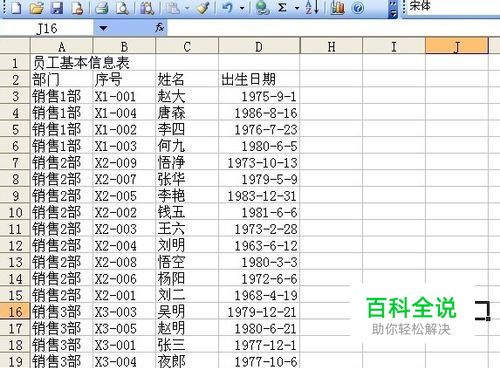500x368 pixels.
Task: Select cell with date 1979-5-9
Action: tap(259, 179)
